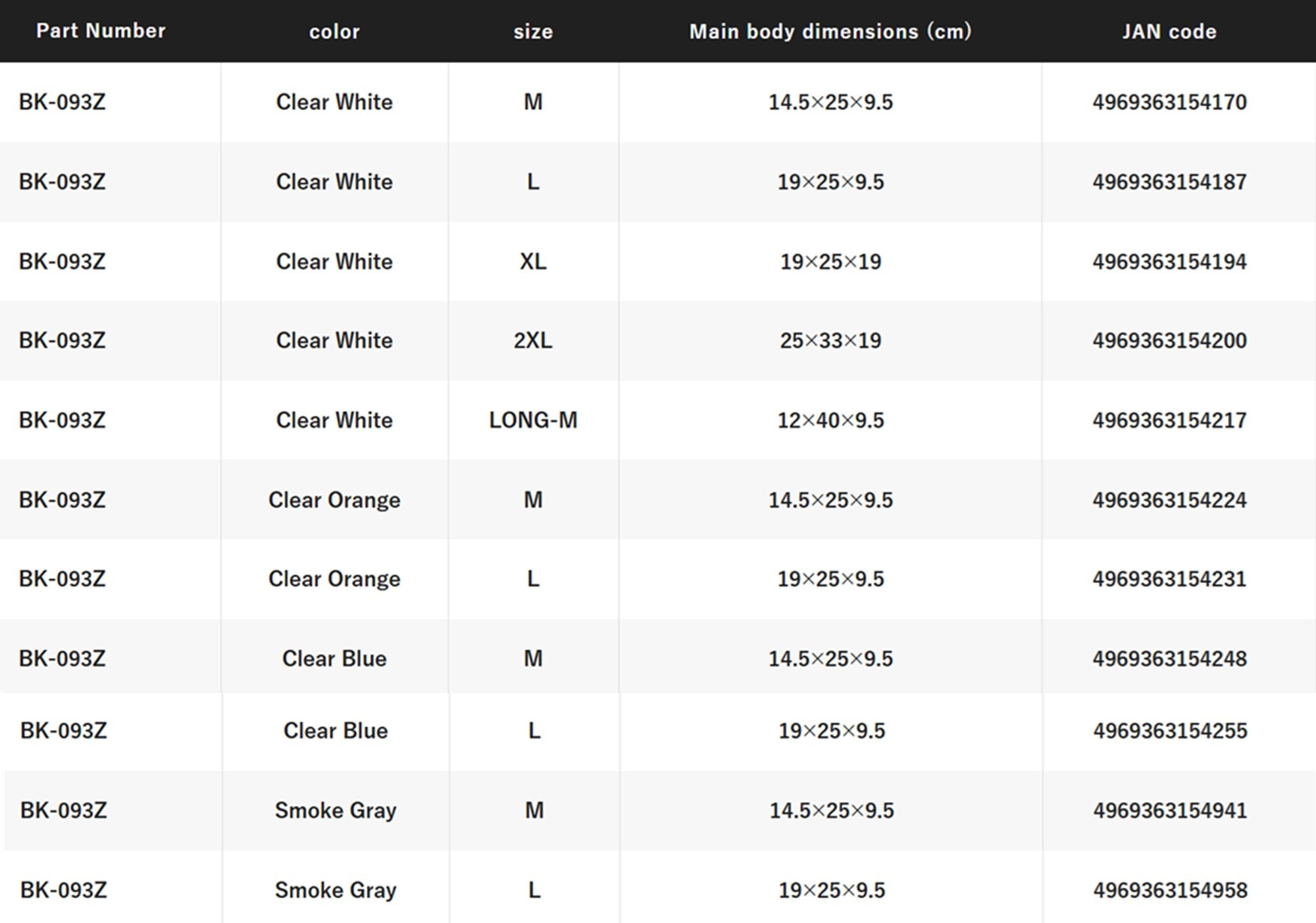The width and height of the screenshot is (1316, 923).
Task: Select JAN code 4969363154958
Action: click(1170, 890)
